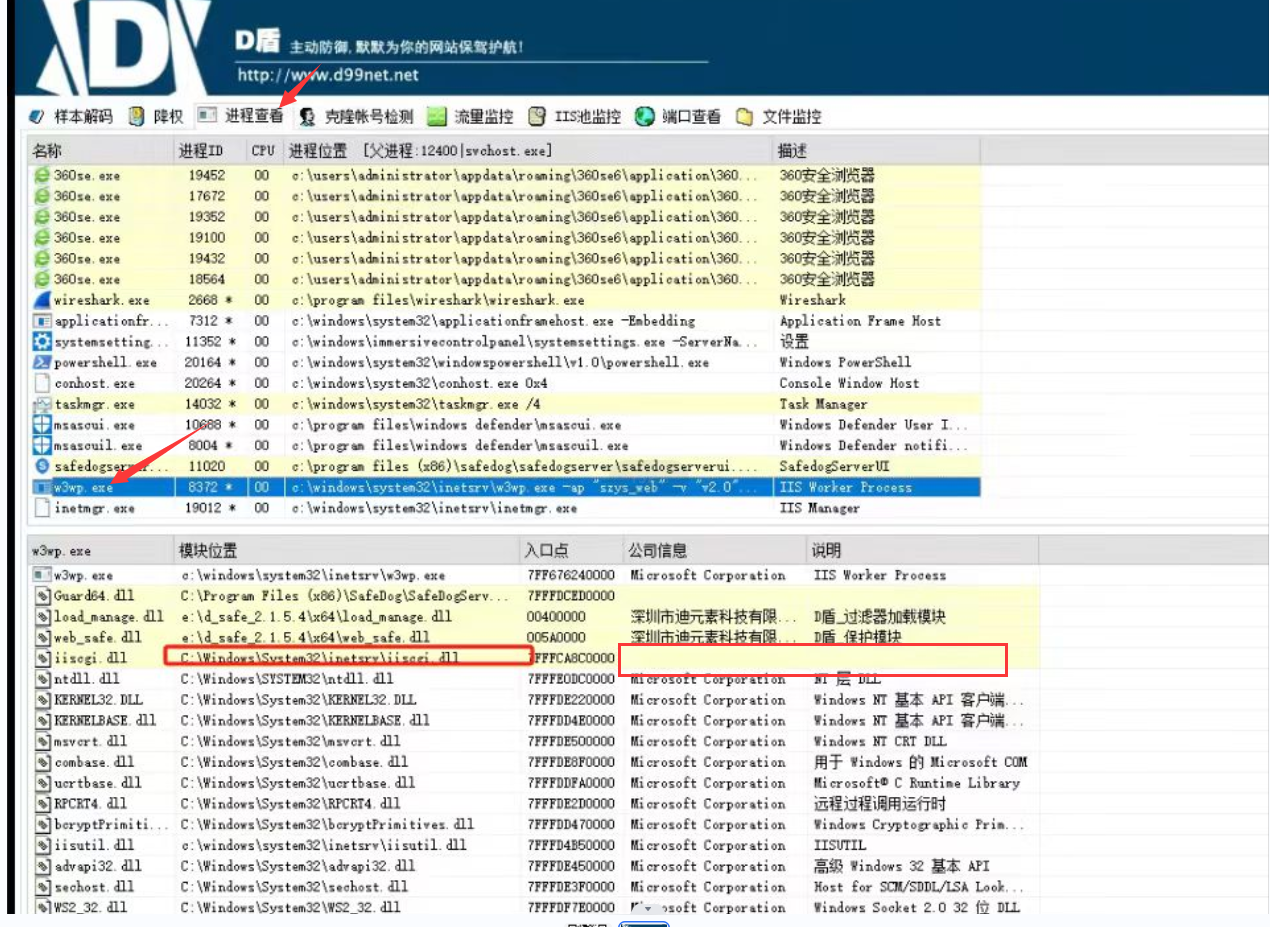
Task: Click the 样本解码 toolbar icon
Action: [x=37, y=117]
